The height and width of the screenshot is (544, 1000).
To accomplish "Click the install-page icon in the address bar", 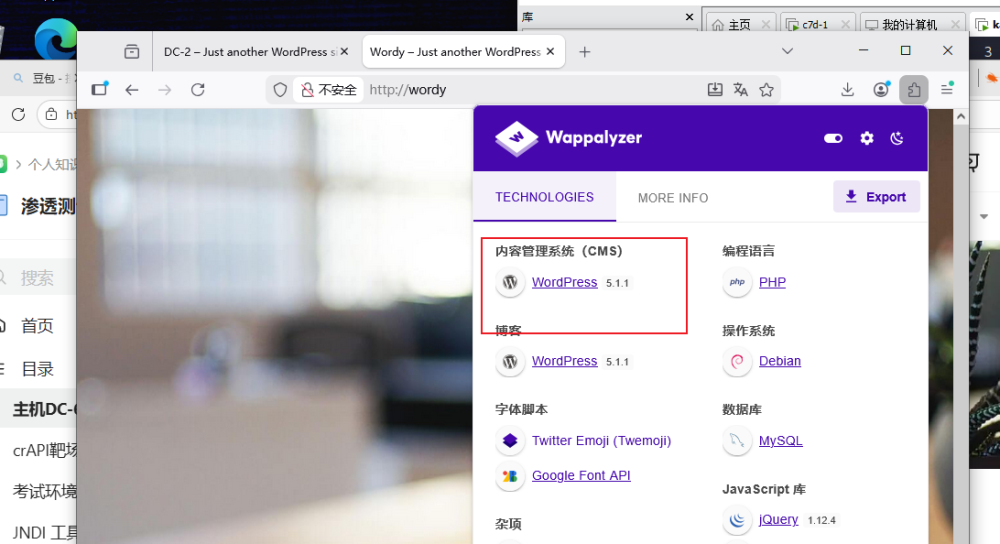I will point(715,90).
